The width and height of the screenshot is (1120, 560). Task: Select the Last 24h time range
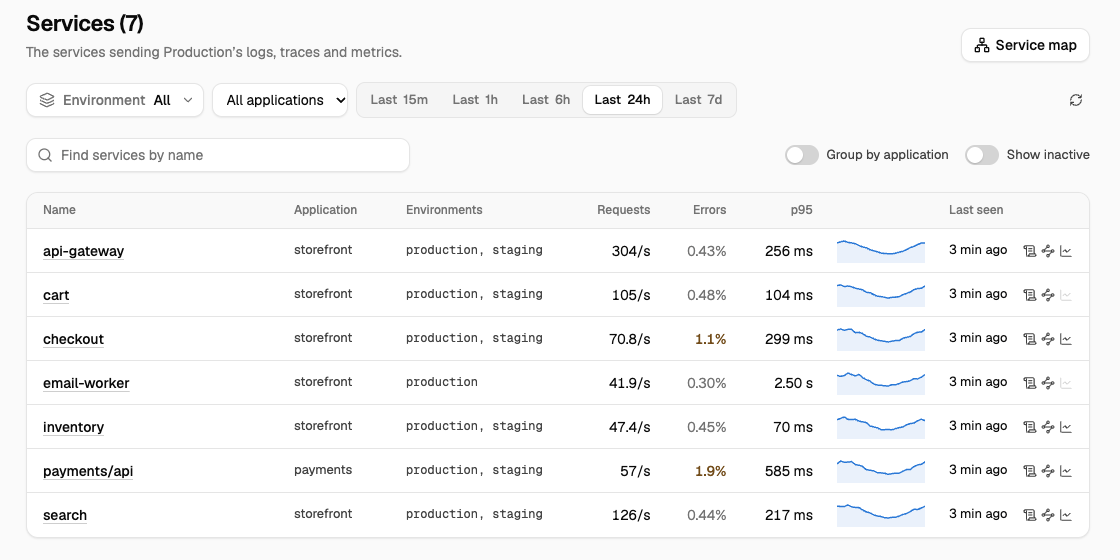(622, 100)
